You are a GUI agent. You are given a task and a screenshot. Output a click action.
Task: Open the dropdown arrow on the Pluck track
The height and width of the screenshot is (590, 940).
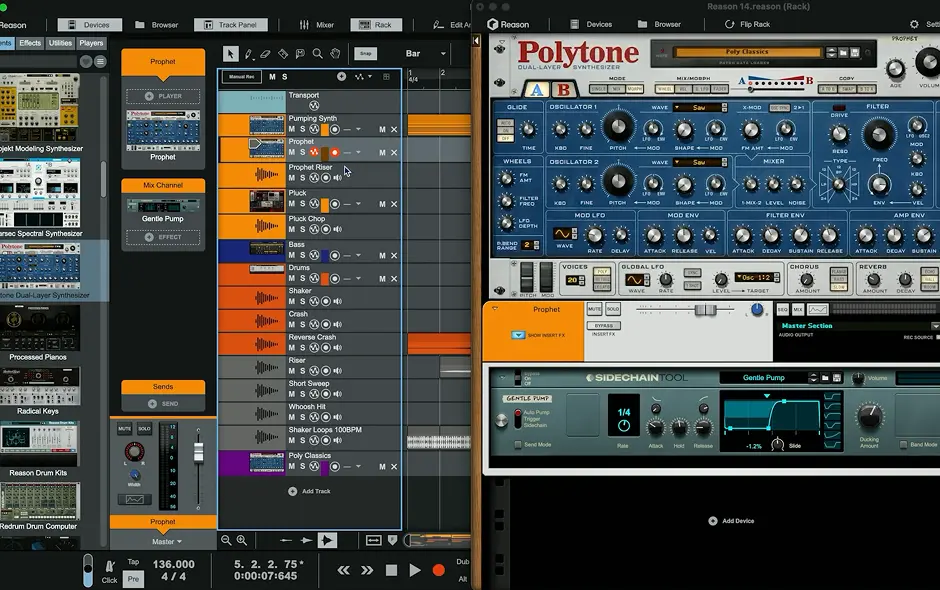[358, 204]
